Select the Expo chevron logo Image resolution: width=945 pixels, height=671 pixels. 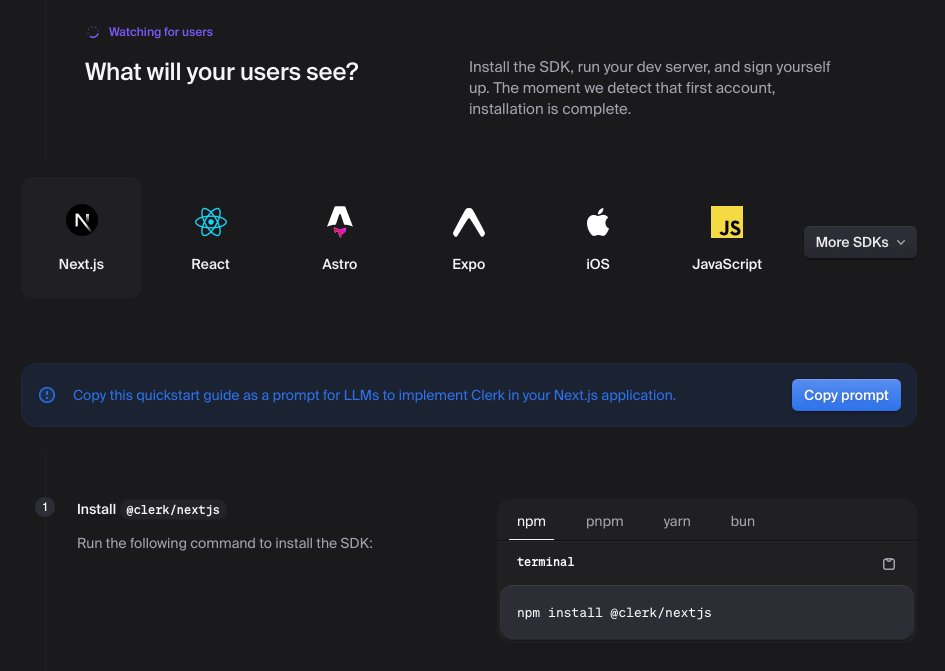tap(469, 222)
